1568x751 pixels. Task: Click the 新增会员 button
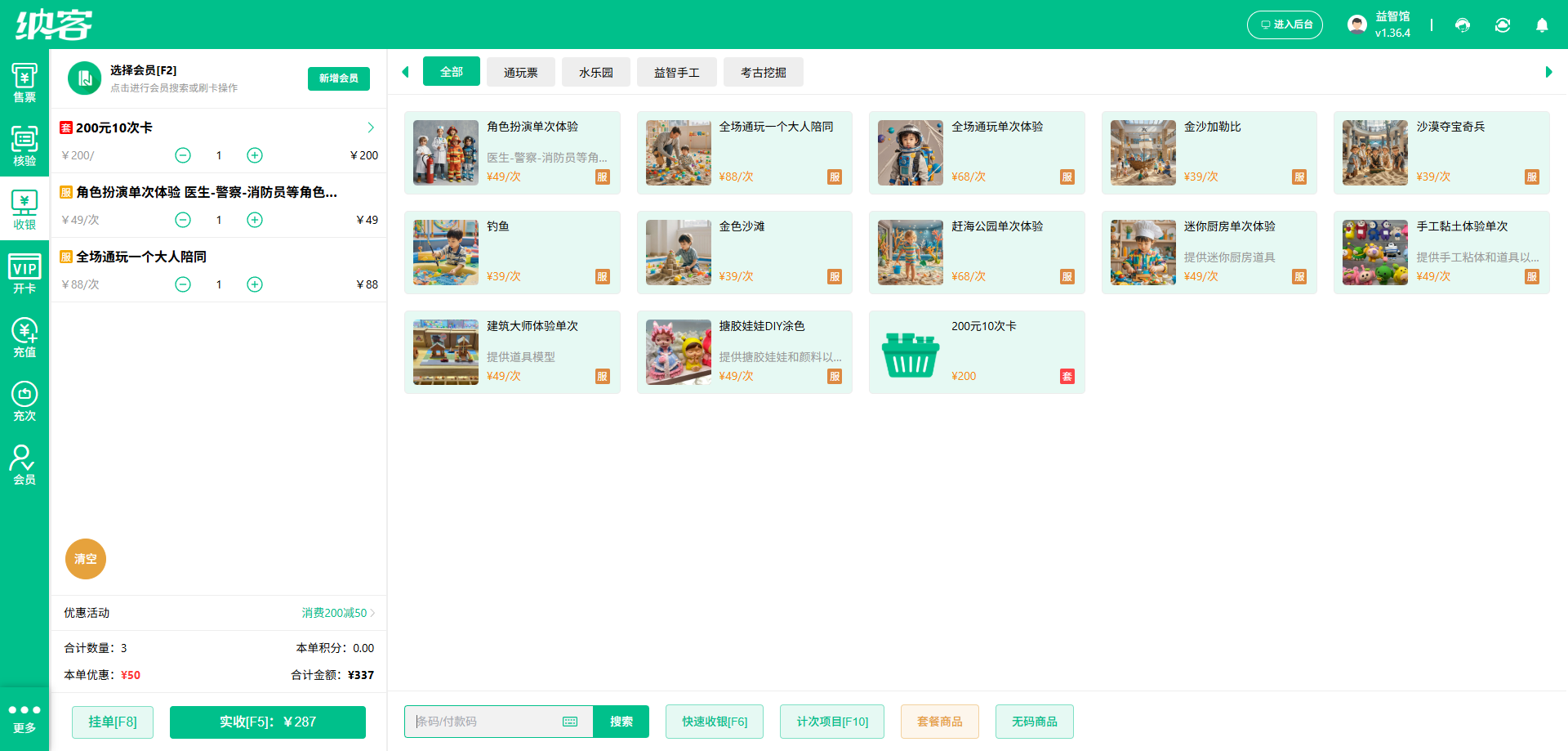pos(339,78)
